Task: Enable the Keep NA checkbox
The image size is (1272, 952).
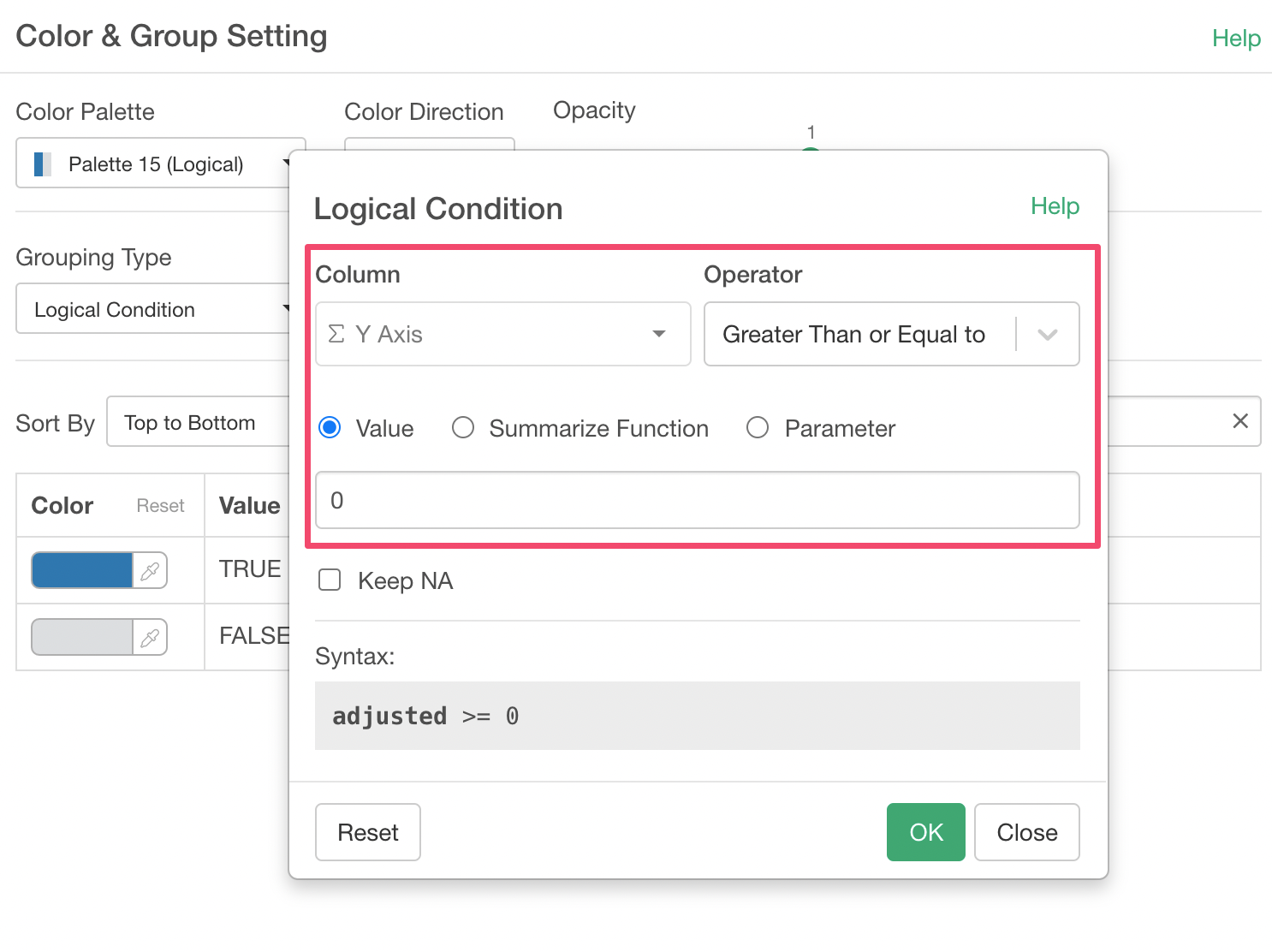Action: pos(330,580)
